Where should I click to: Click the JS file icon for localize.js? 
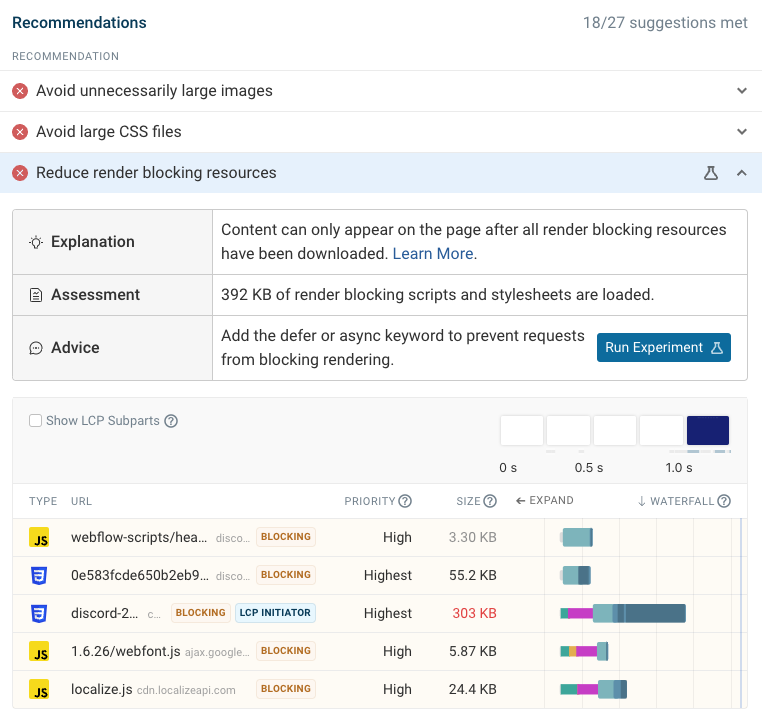[x=39, y=689]
